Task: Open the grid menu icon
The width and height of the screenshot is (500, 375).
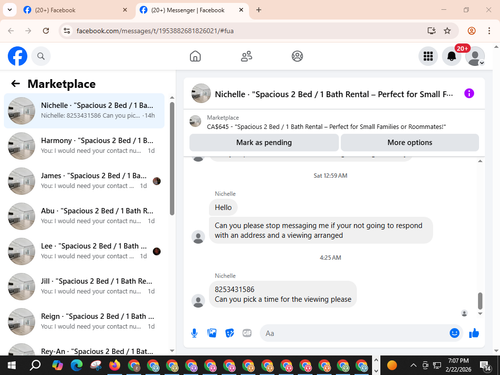Action: pyautogui.click(x=428, y=56)
